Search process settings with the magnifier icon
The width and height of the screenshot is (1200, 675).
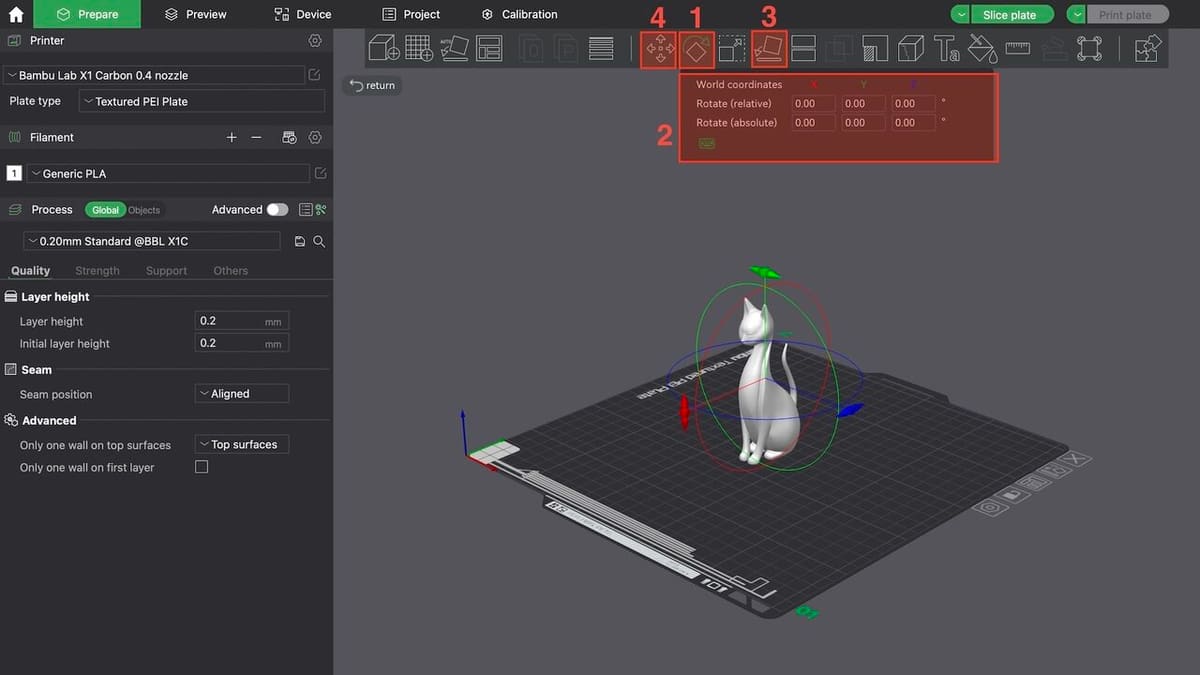click(x=319, y=242)
